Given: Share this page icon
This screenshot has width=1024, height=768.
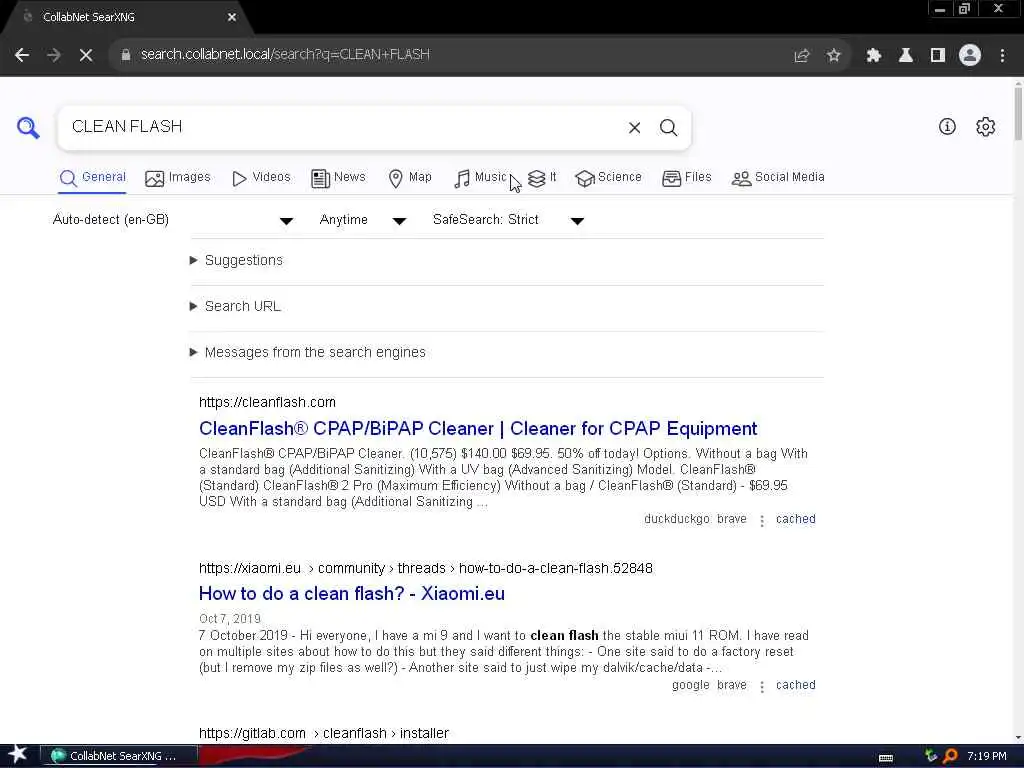Looking at the screenshot, I should click(801, 56).
